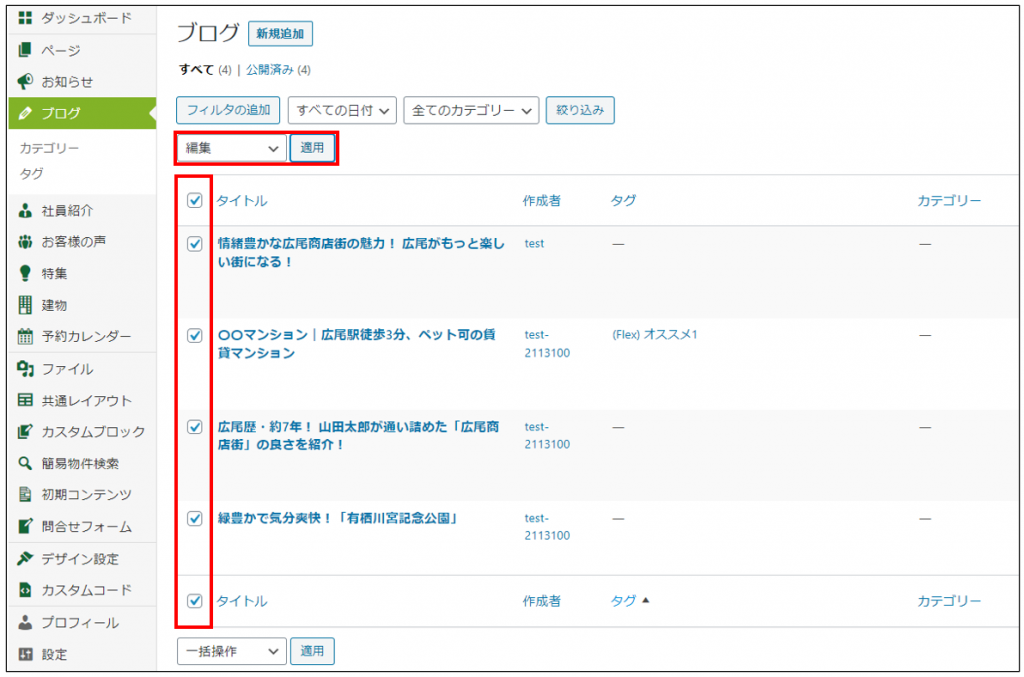Click the magnifier icon beside 簡易物件検索
The width and height of the screenshot is (1024, 677).
tap(26, 463)
